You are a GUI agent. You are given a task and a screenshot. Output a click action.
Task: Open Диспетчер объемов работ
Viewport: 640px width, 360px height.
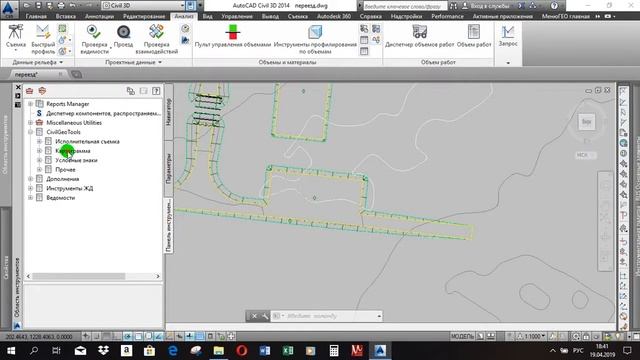pyautogui.click(x=420, y=37)
